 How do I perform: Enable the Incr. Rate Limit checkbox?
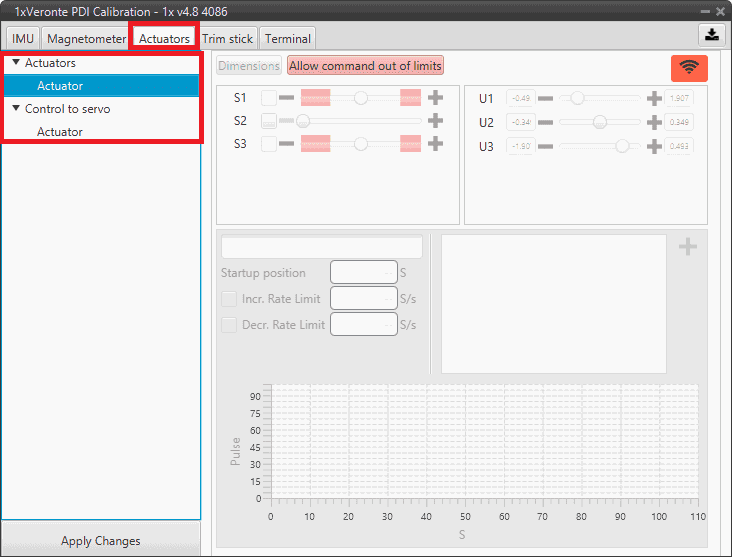pos(229,298)
